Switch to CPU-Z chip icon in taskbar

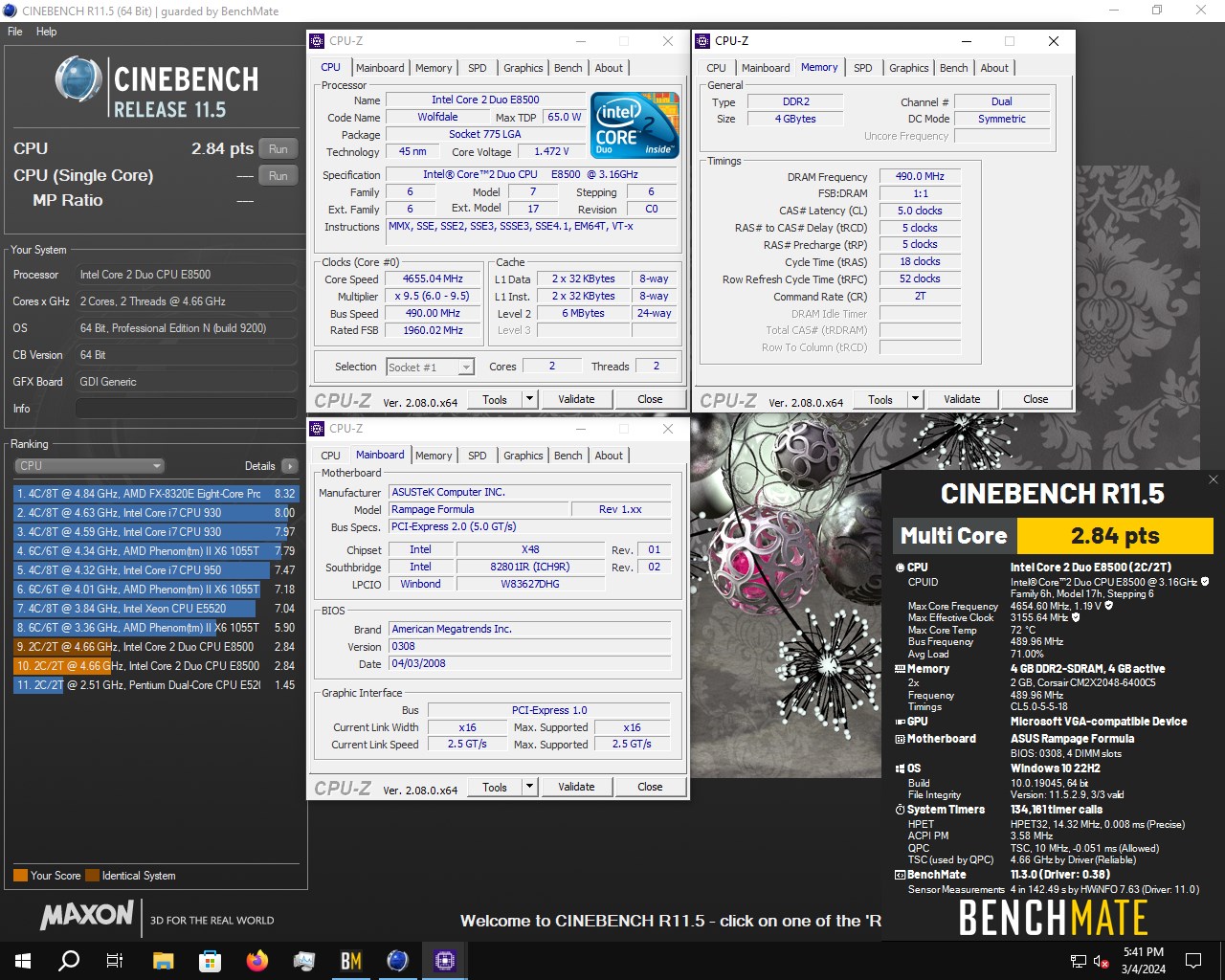pos(445,960)
